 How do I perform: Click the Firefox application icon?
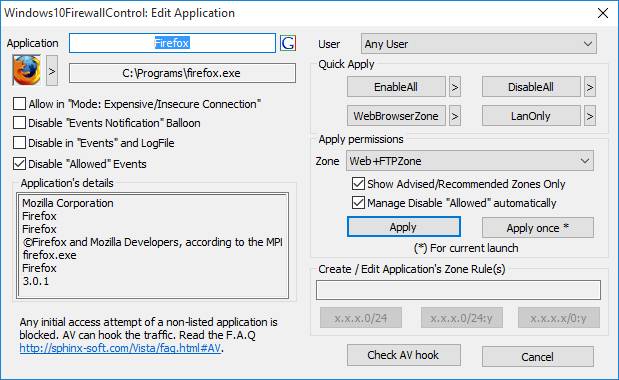pyautogui.click(x=26, y=70)
